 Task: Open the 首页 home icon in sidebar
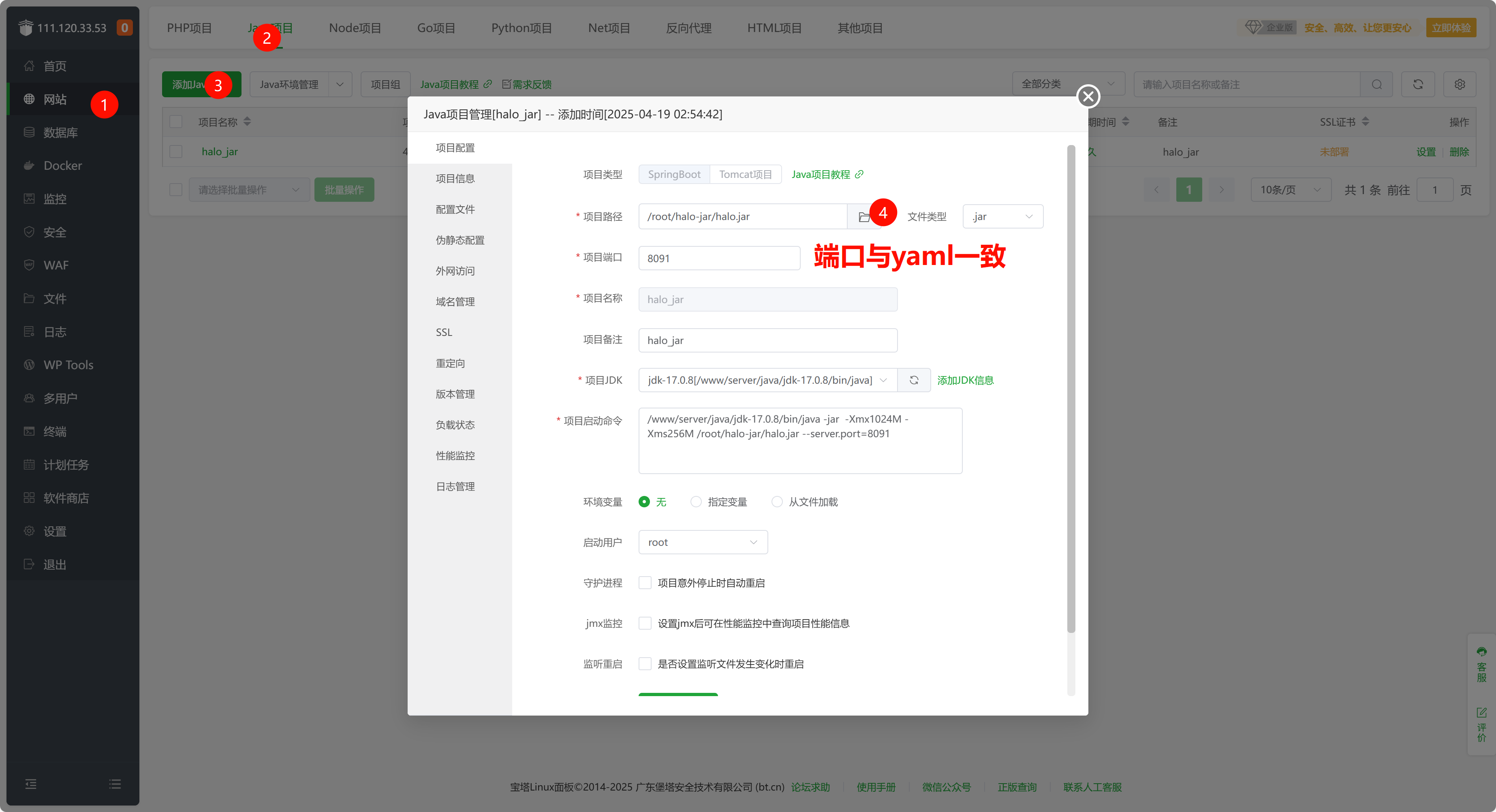(29, 66)
